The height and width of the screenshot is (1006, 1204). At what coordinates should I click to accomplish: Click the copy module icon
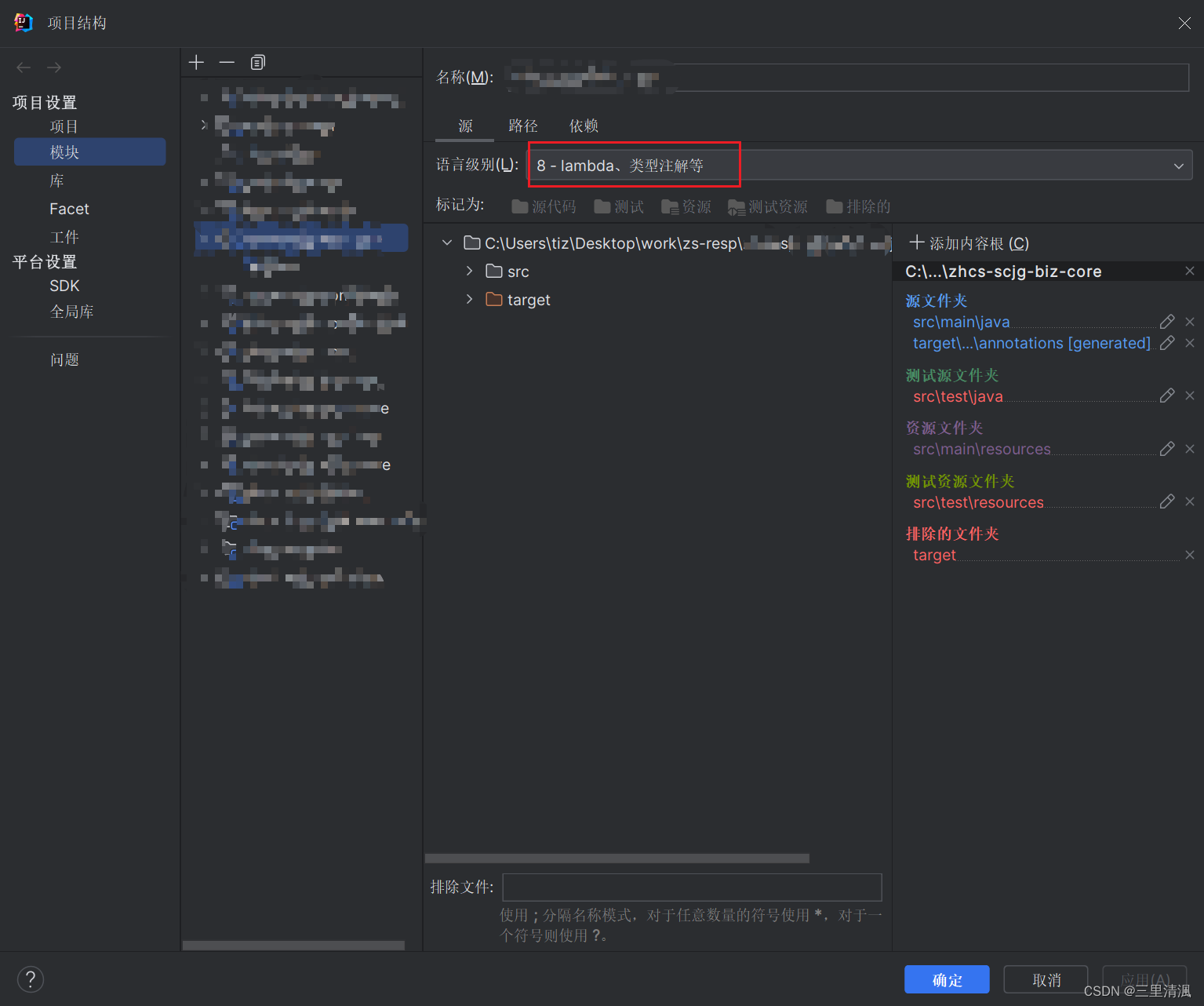click(257, 62)
